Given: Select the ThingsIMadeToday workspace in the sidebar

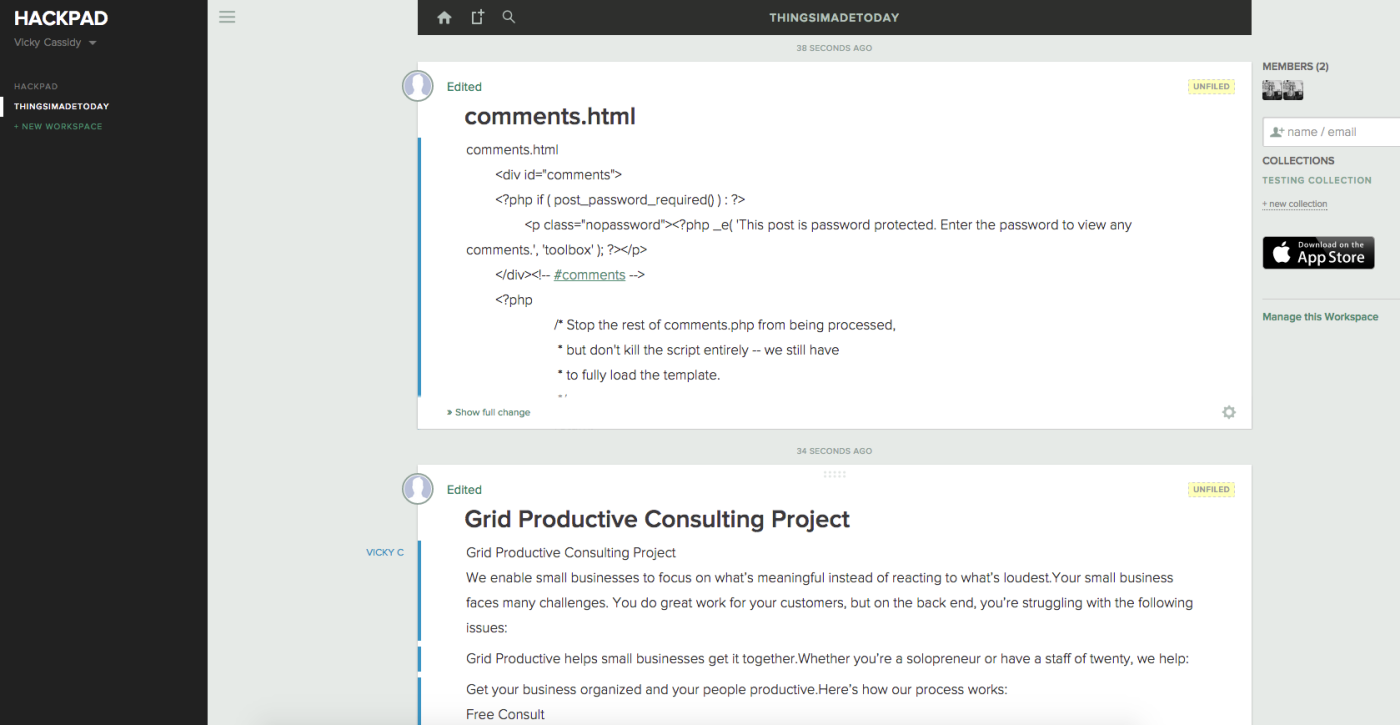Looking at the screenshot, I should point(61,106).
